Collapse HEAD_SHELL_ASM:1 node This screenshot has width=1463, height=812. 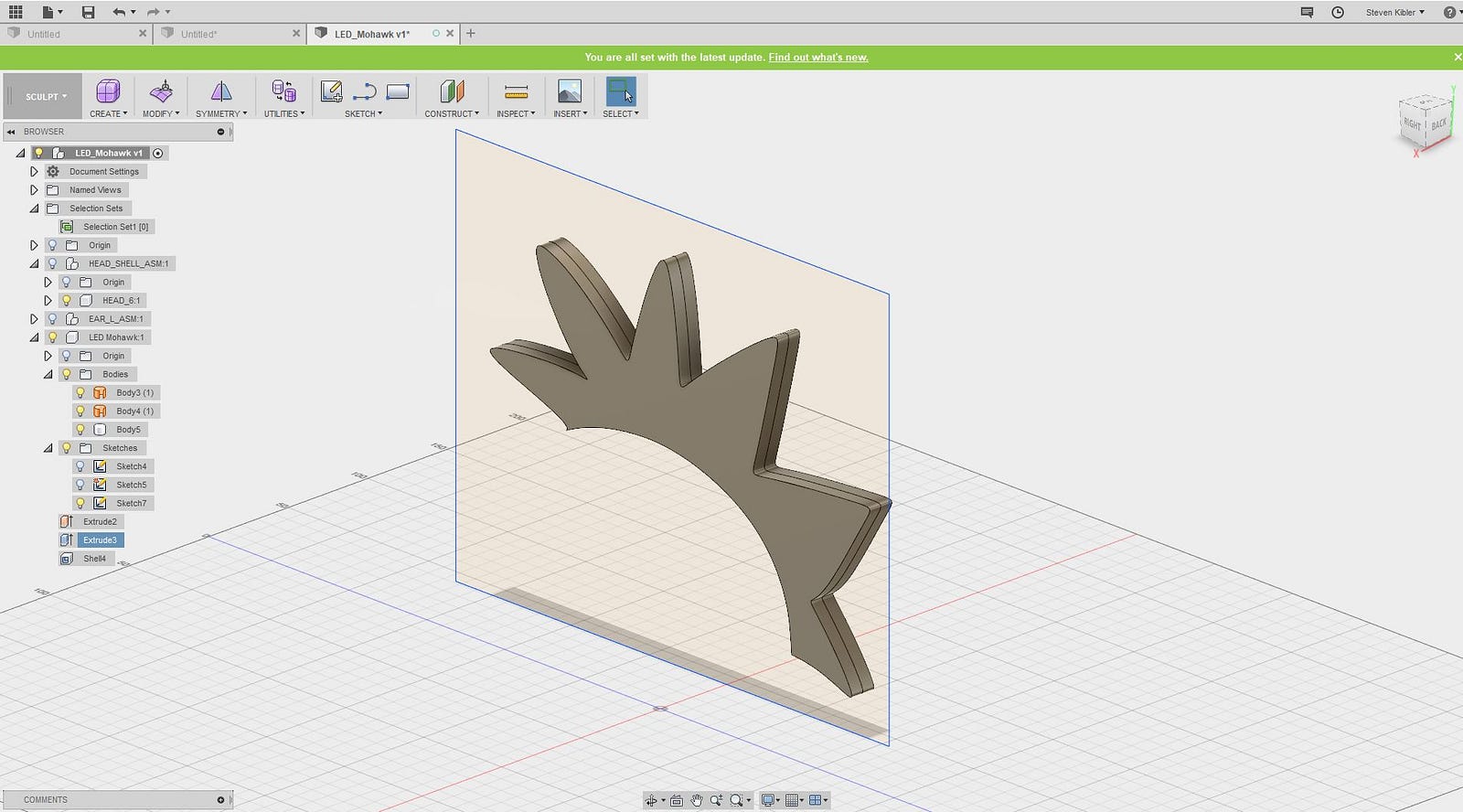34,263
